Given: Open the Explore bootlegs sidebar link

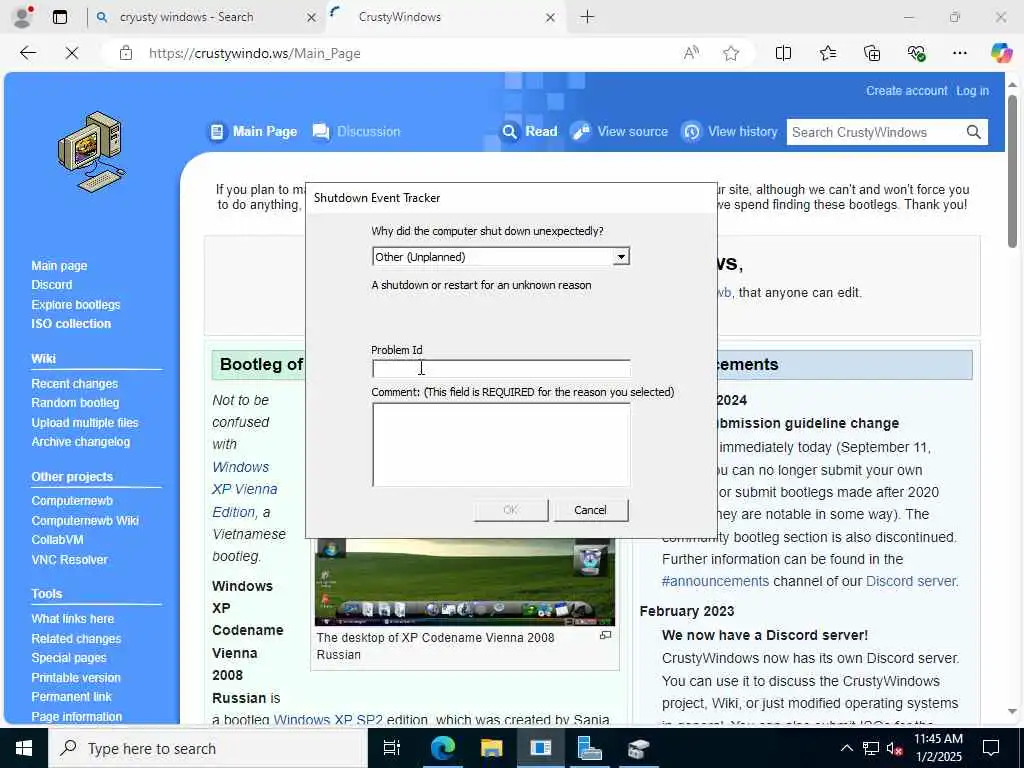Looking at the screenshot, I should pyautogui.click(x=76, y=304).
